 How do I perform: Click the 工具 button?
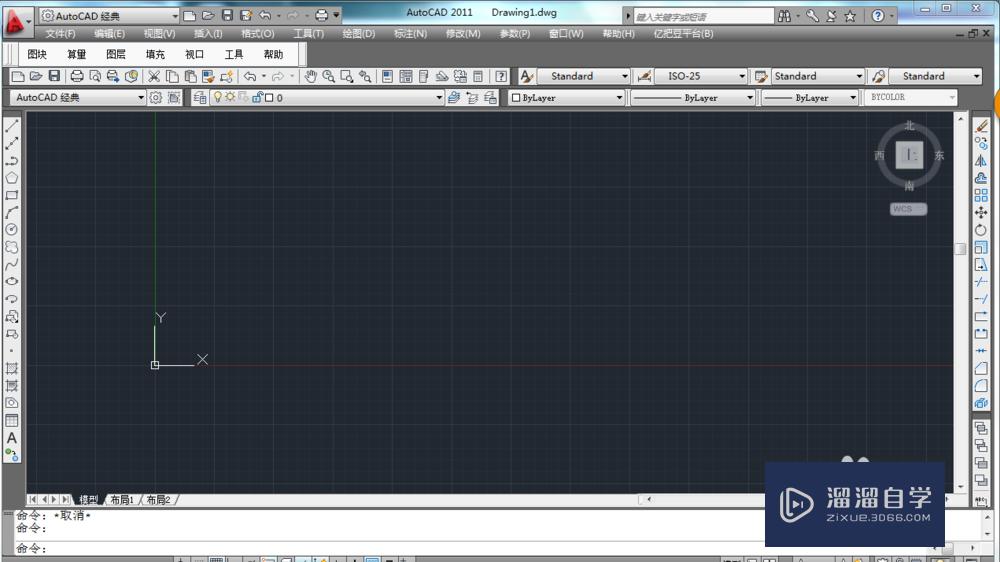pos(234,55)
